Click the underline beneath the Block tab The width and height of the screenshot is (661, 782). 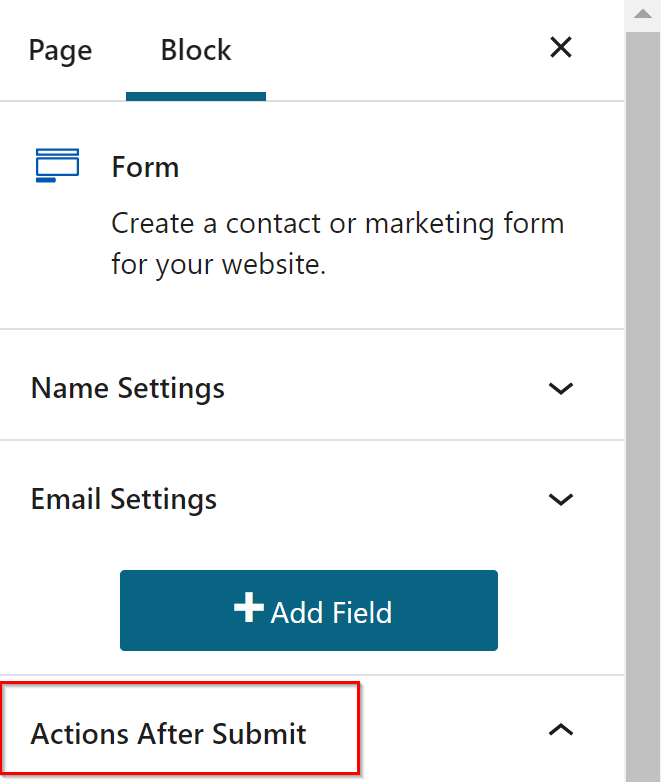(x=196, y=97)
